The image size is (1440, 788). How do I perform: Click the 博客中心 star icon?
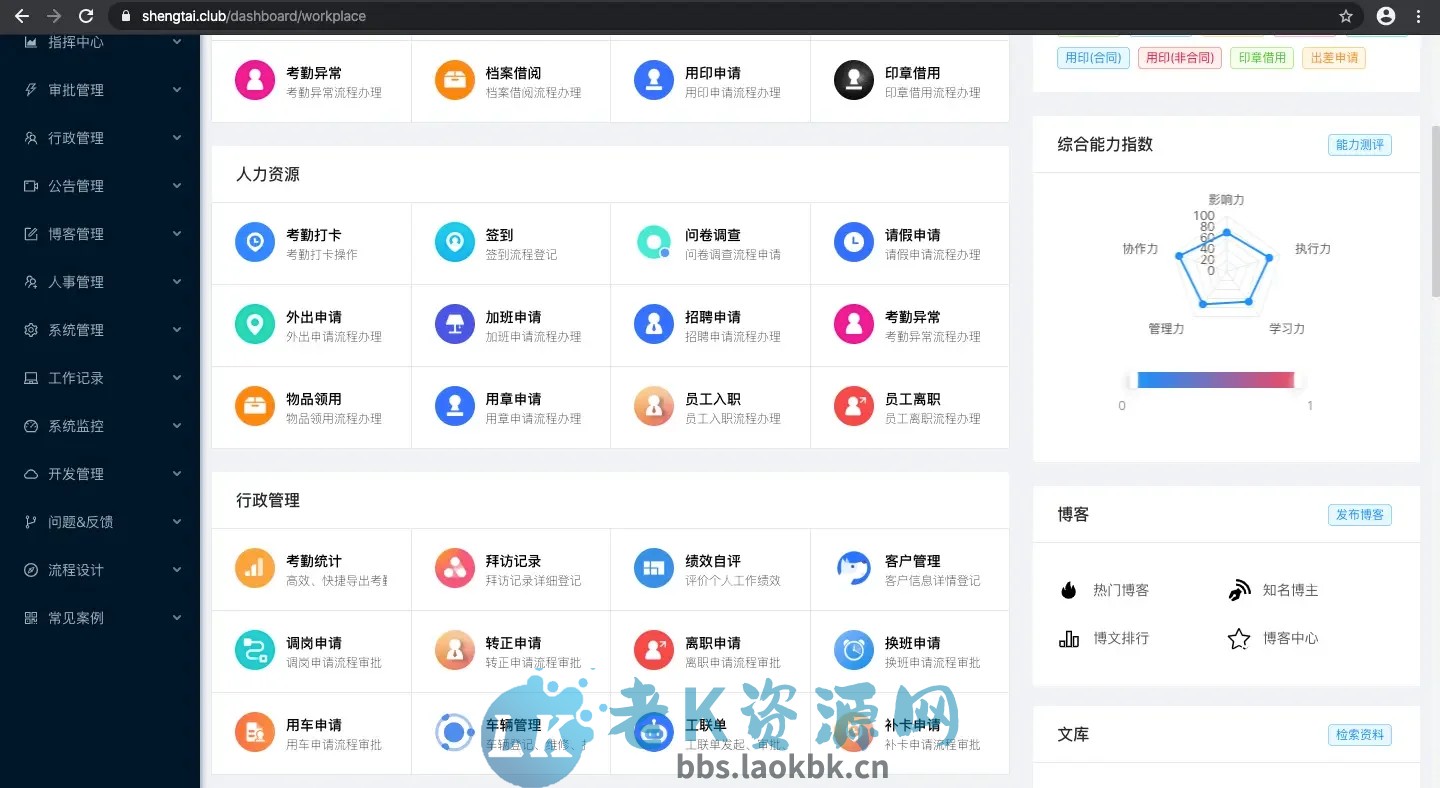click(1239, 638)
